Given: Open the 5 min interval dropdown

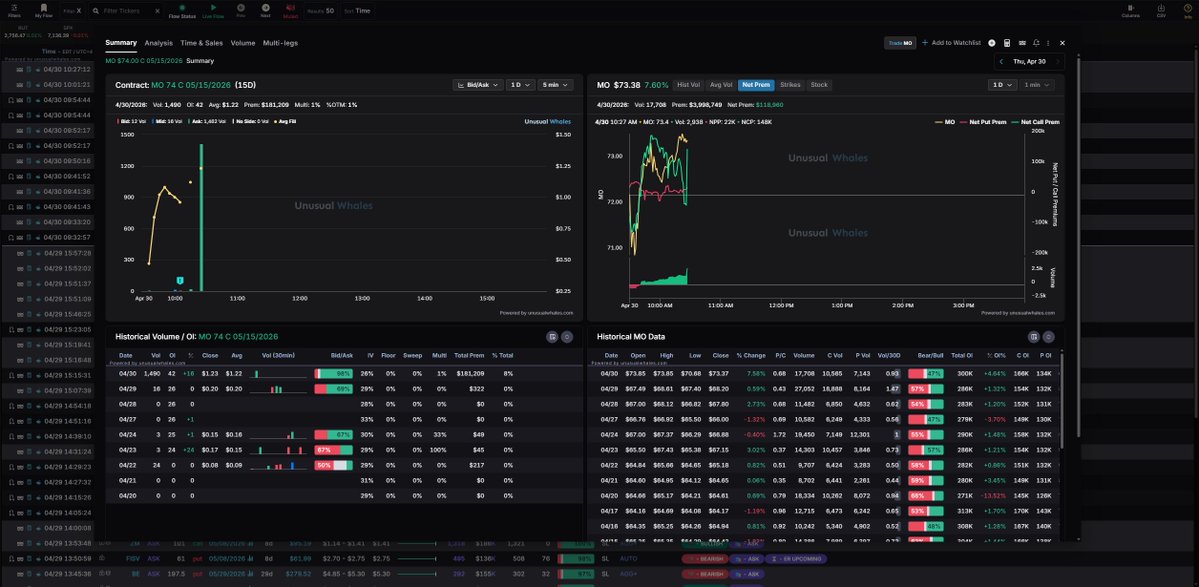Looking at the screenshot, I should pyautogui.click(x=556, y=85).
